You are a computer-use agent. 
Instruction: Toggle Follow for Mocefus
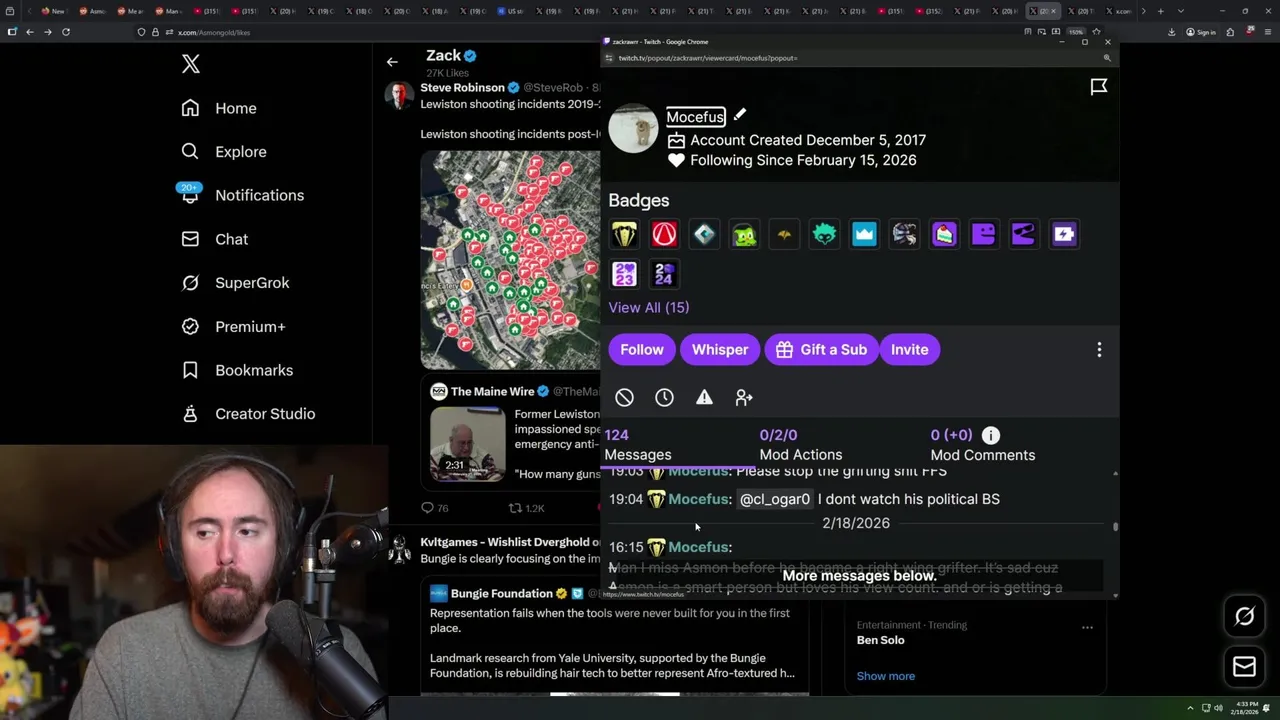(x=642, y=350)
